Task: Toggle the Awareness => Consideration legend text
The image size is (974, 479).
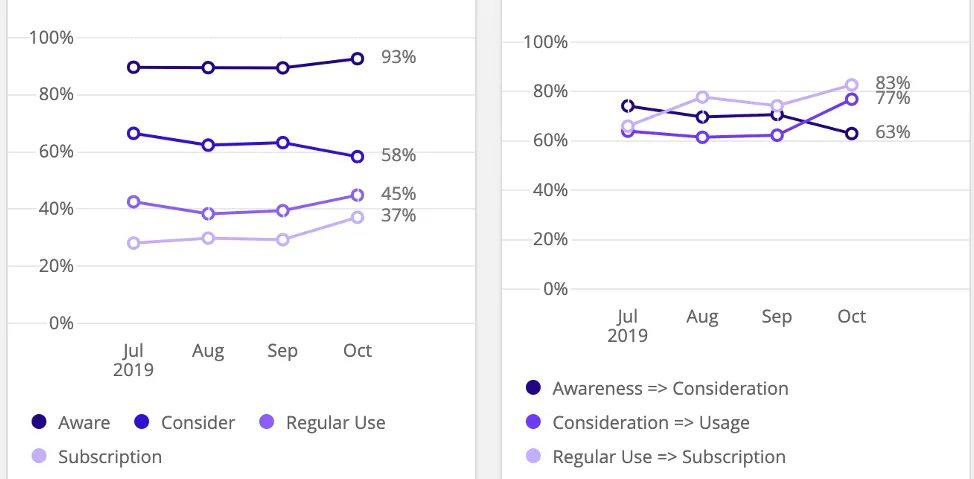Action: (670, 388)
